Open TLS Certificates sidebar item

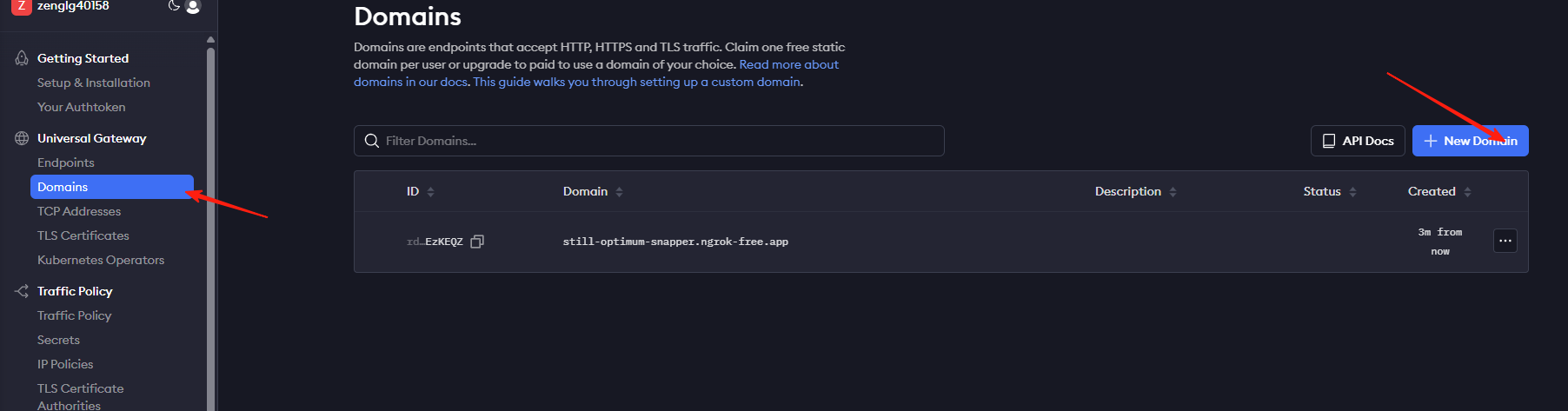click(83, 235)
